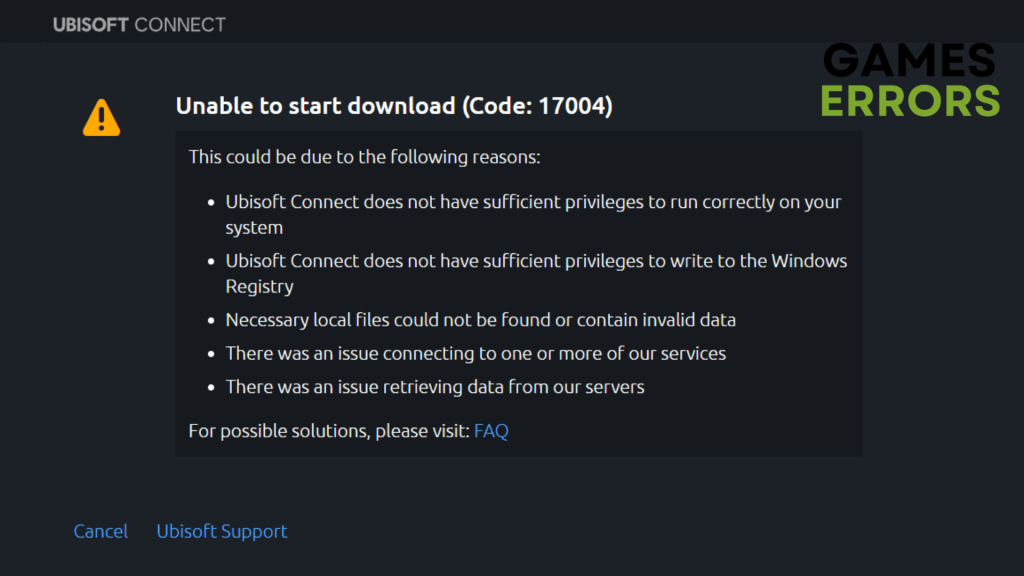The height and width of the screenshot is (576, 1024).
Task: Click the yellow warning triangle icon
Action: tap(101, 117)
